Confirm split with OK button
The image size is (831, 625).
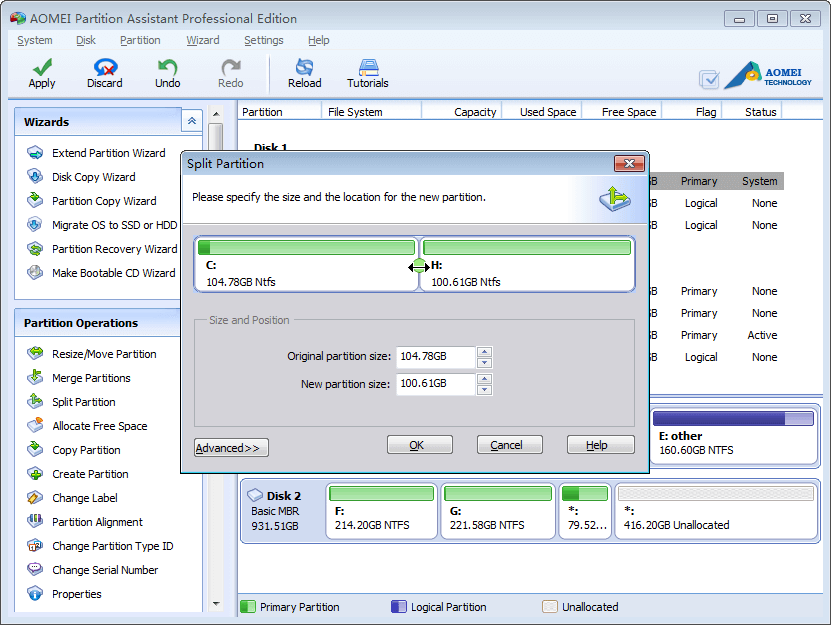click(420, 445)
